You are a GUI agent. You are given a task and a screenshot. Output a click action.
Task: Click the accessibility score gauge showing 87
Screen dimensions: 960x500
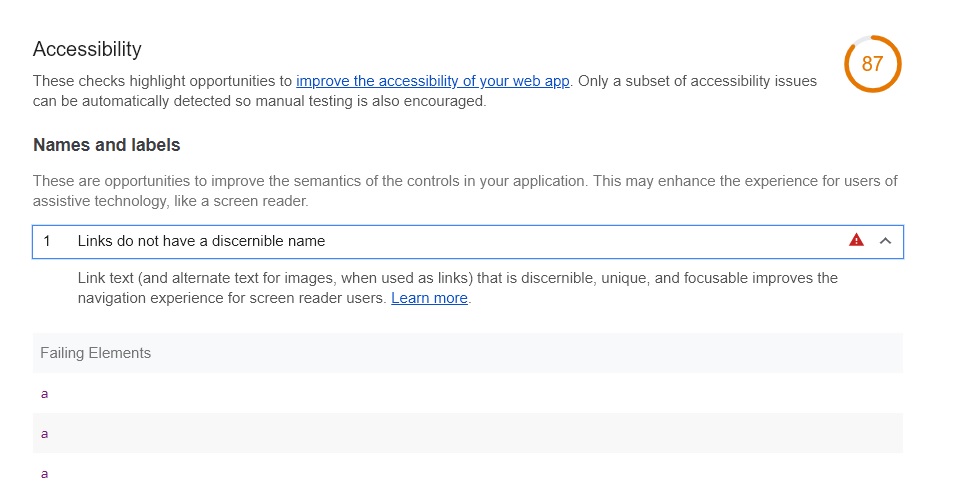(872, 64)
